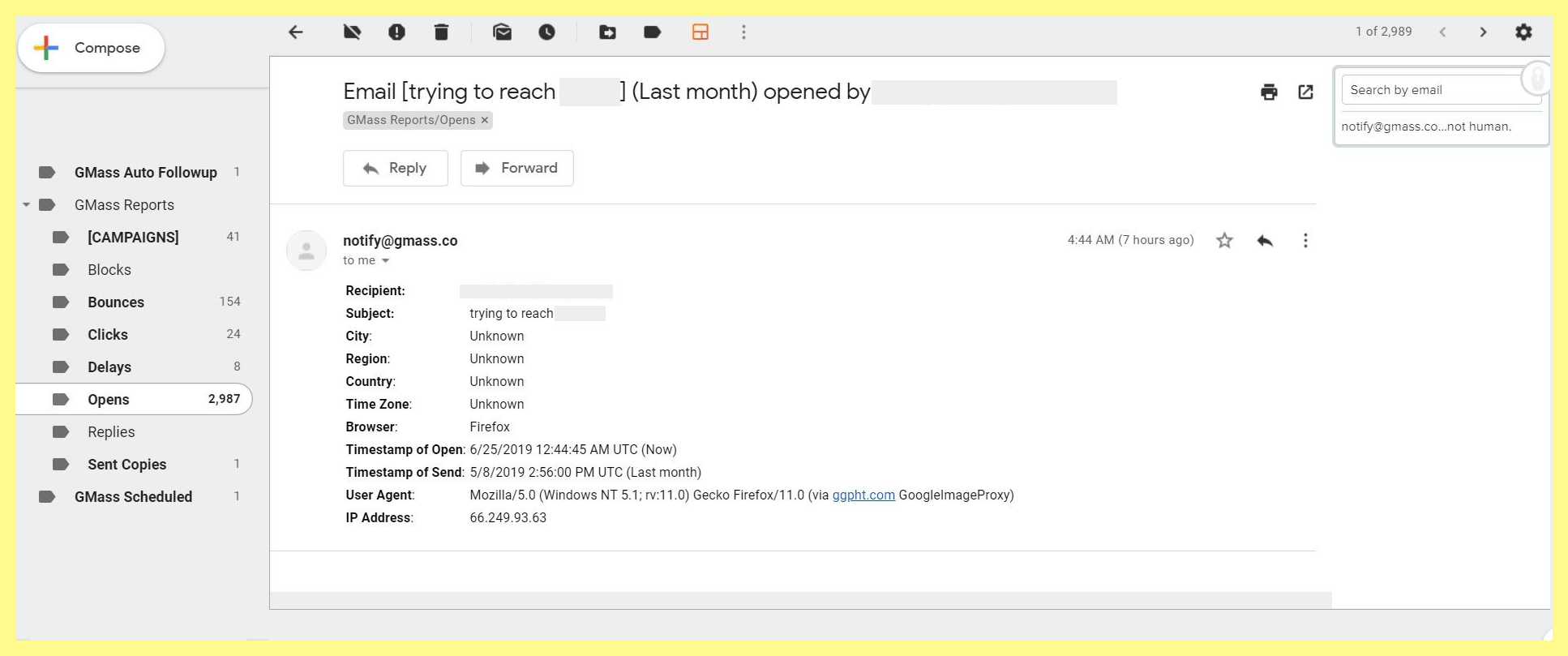Remove the GMass Reports/Opens label
This screenshot has width=1568, height=656.
(x=485, y=120)
